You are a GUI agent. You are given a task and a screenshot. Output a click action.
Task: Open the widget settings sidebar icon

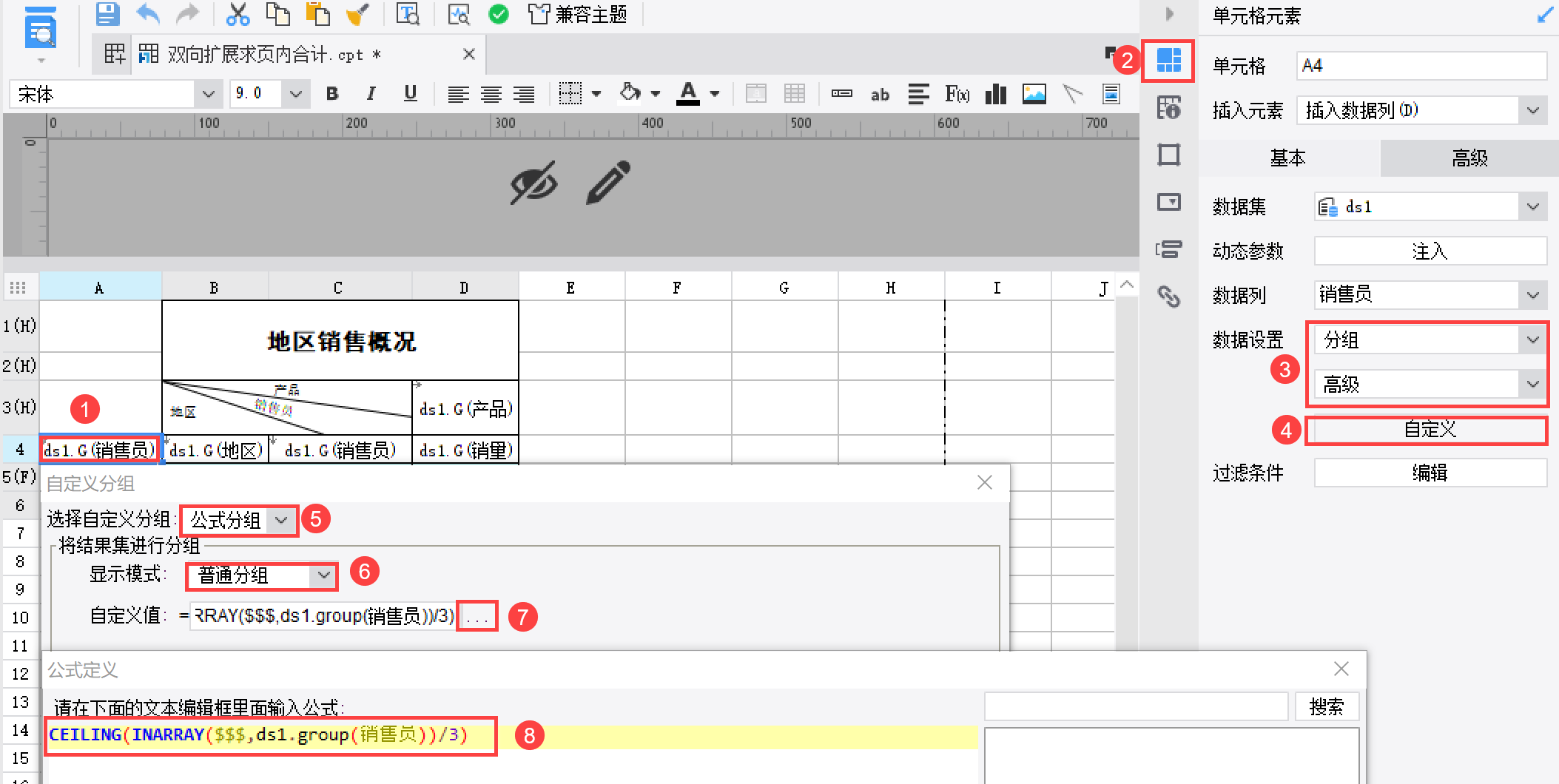click(1169, 202)
